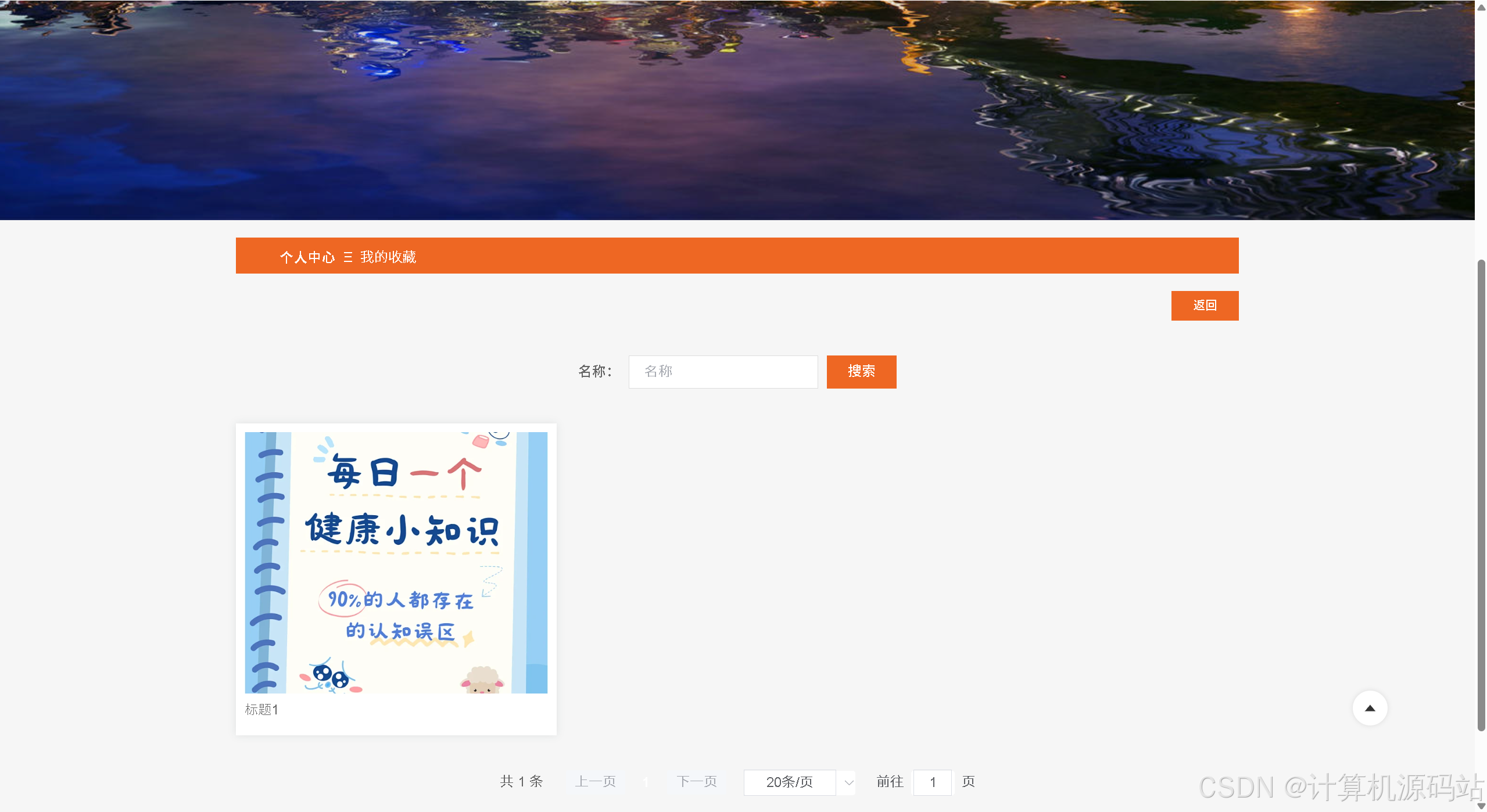Go to next page with 下一页

pyautogui.click(x=697, y=781)
